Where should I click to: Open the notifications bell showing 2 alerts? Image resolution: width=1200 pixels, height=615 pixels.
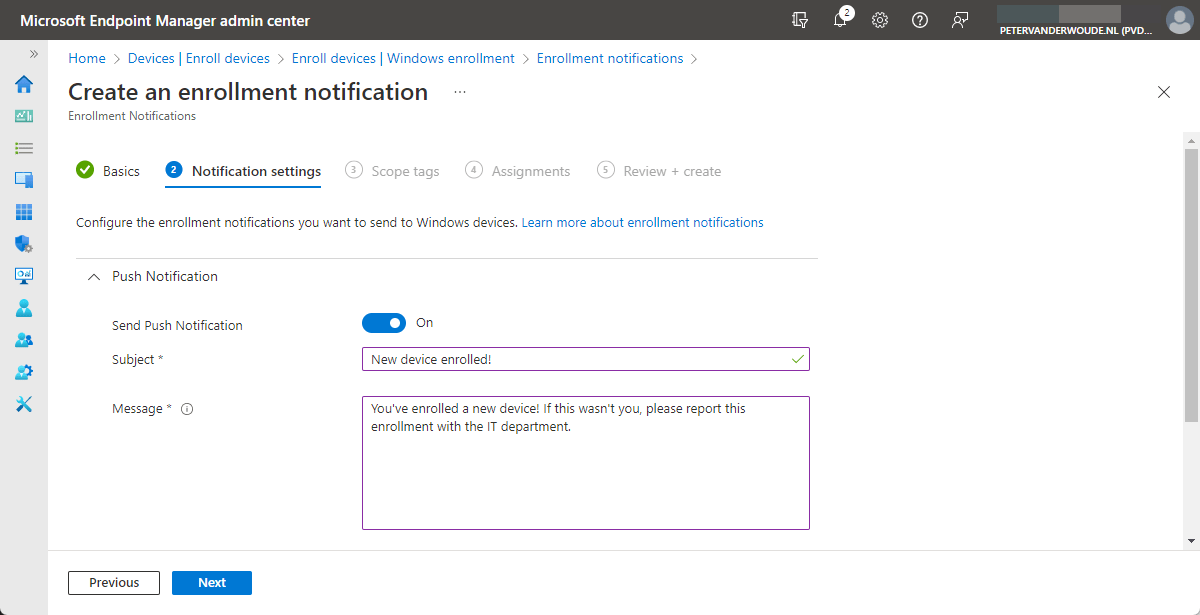[x=840, y=20]
